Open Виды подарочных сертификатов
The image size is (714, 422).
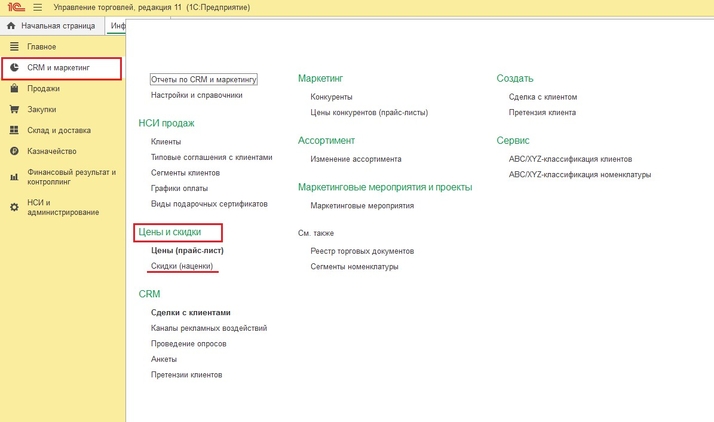[x=209, y=203]
